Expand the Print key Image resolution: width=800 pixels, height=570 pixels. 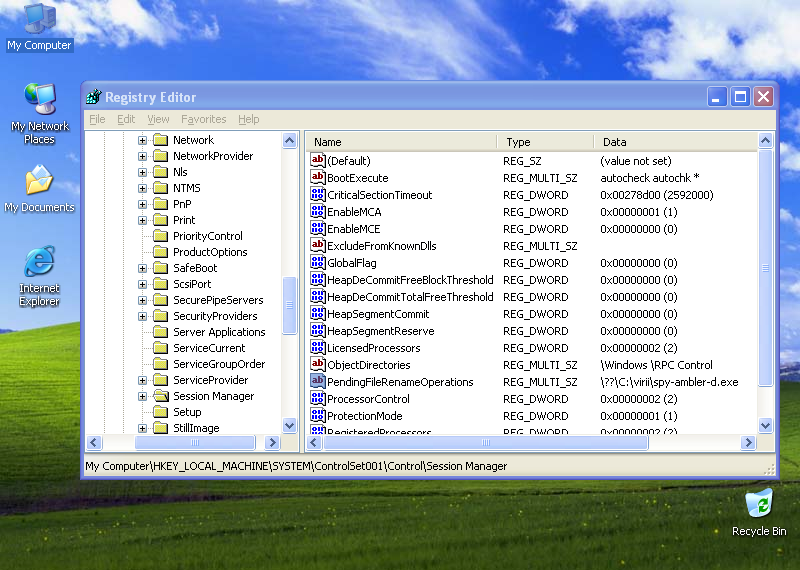point(142,220)
